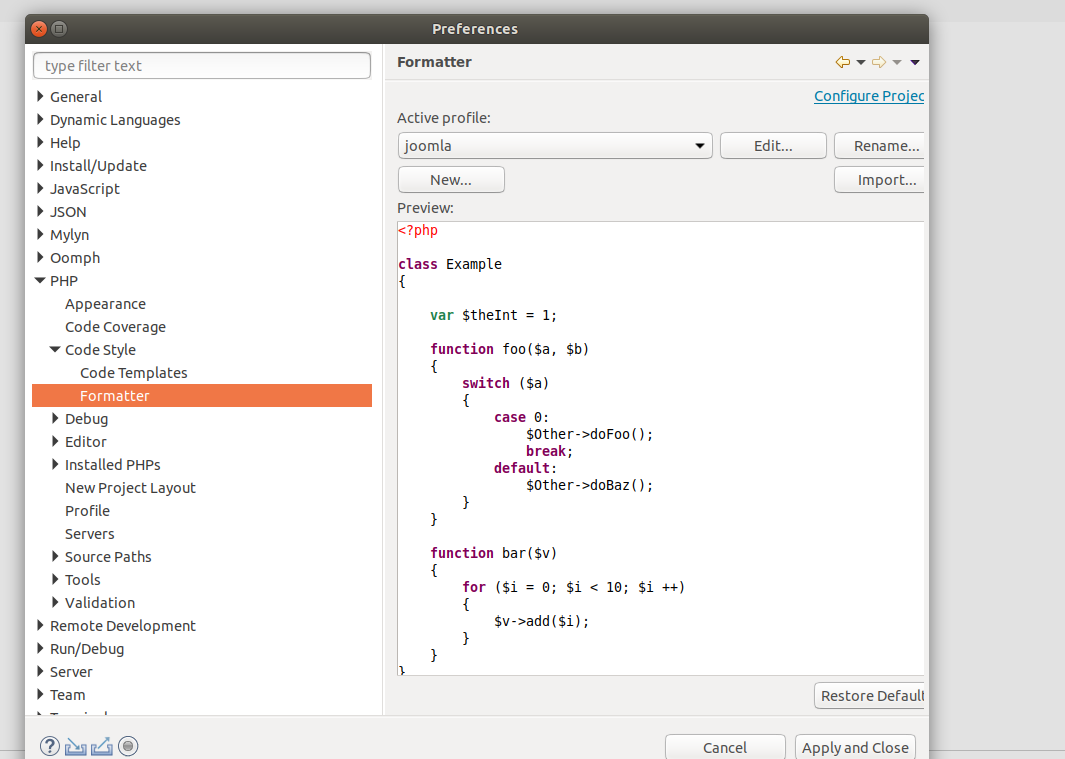
Task: Collapse the Code Style tree node
Action: 55,350
